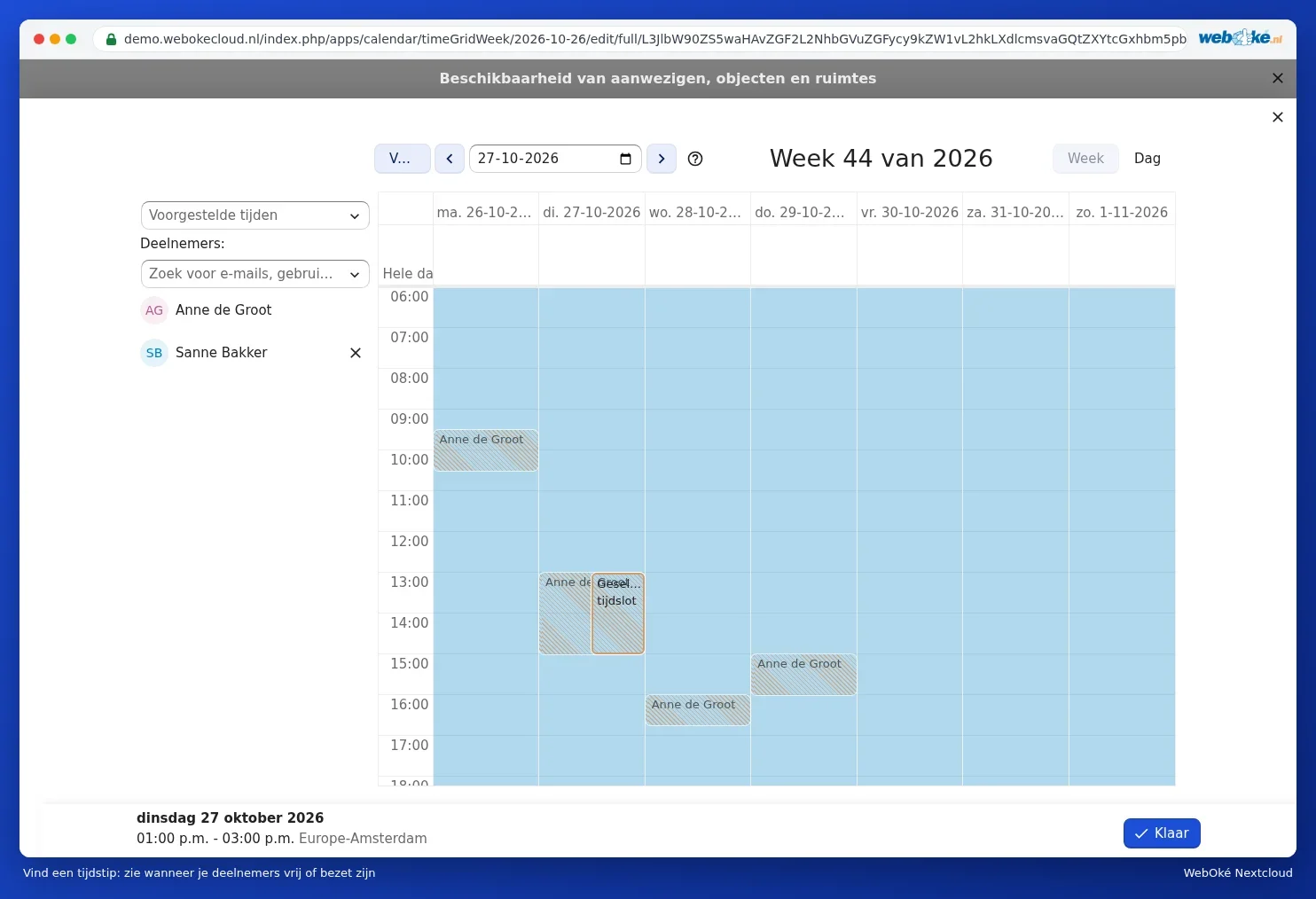The height and width of the screenshot is (899, 1316).
Task: Select Anne de Groot's busy block on Wednesday
Action: [x=698, y=710]
